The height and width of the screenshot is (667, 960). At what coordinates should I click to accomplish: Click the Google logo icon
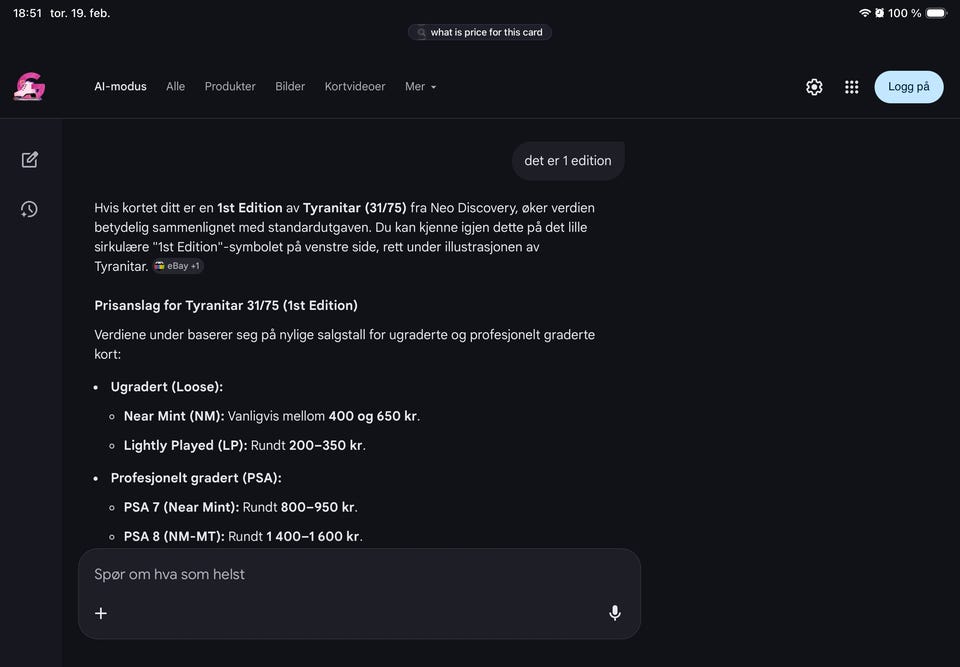[x=29, y=87]
